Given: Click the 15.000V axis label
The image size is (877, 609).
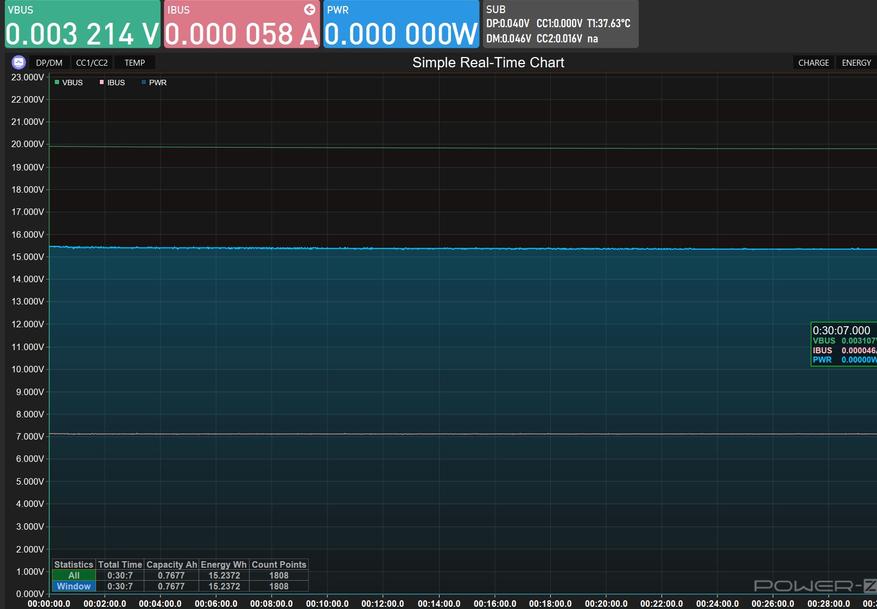Looking at the screenshot, I should pos(27,257).
